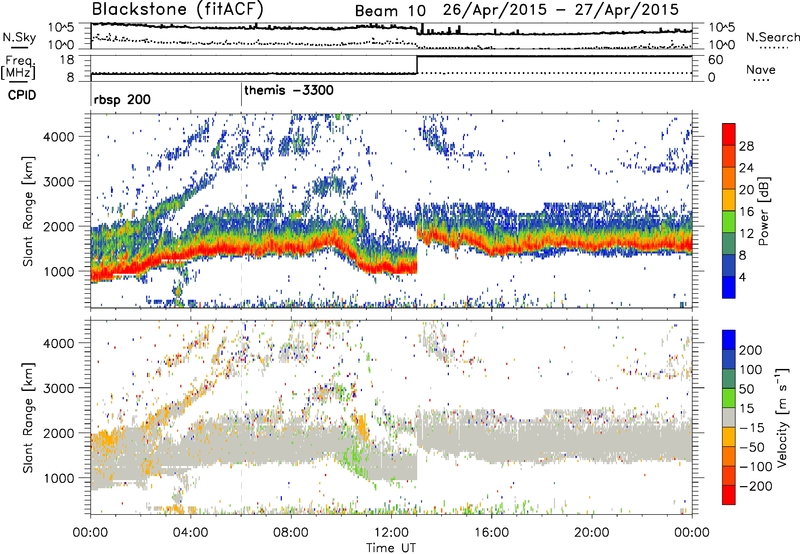This screenshot has height=554, width=800.
Task: Click the 'Slant Range [km]' label of the velocity panel
Action: click(28, 417)
